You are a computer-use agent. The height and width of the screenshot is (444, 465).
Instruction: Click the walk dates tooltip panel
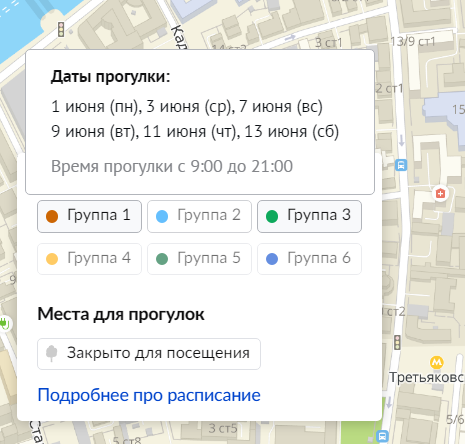(x=200, y=122)
